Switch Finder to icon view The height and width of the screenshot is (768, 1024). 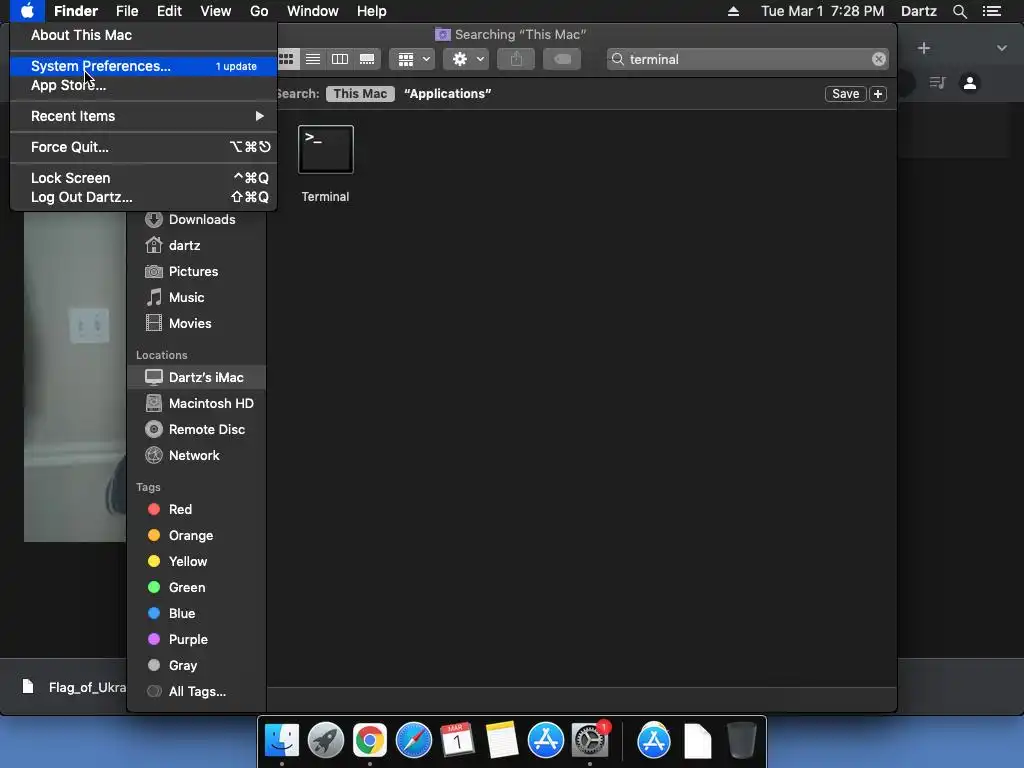(x=287, y=59)
